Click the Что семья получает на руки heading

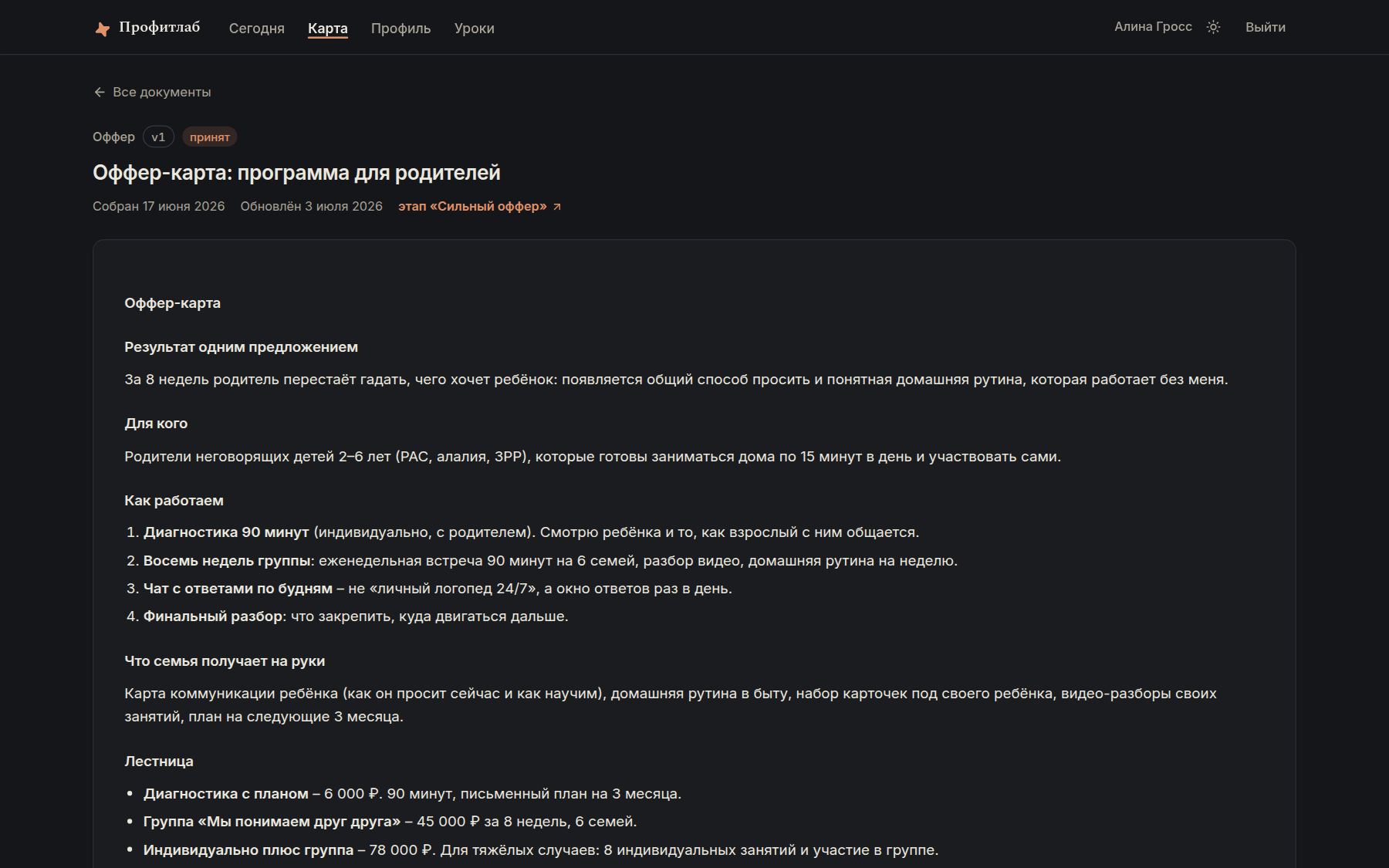[225, 661]
